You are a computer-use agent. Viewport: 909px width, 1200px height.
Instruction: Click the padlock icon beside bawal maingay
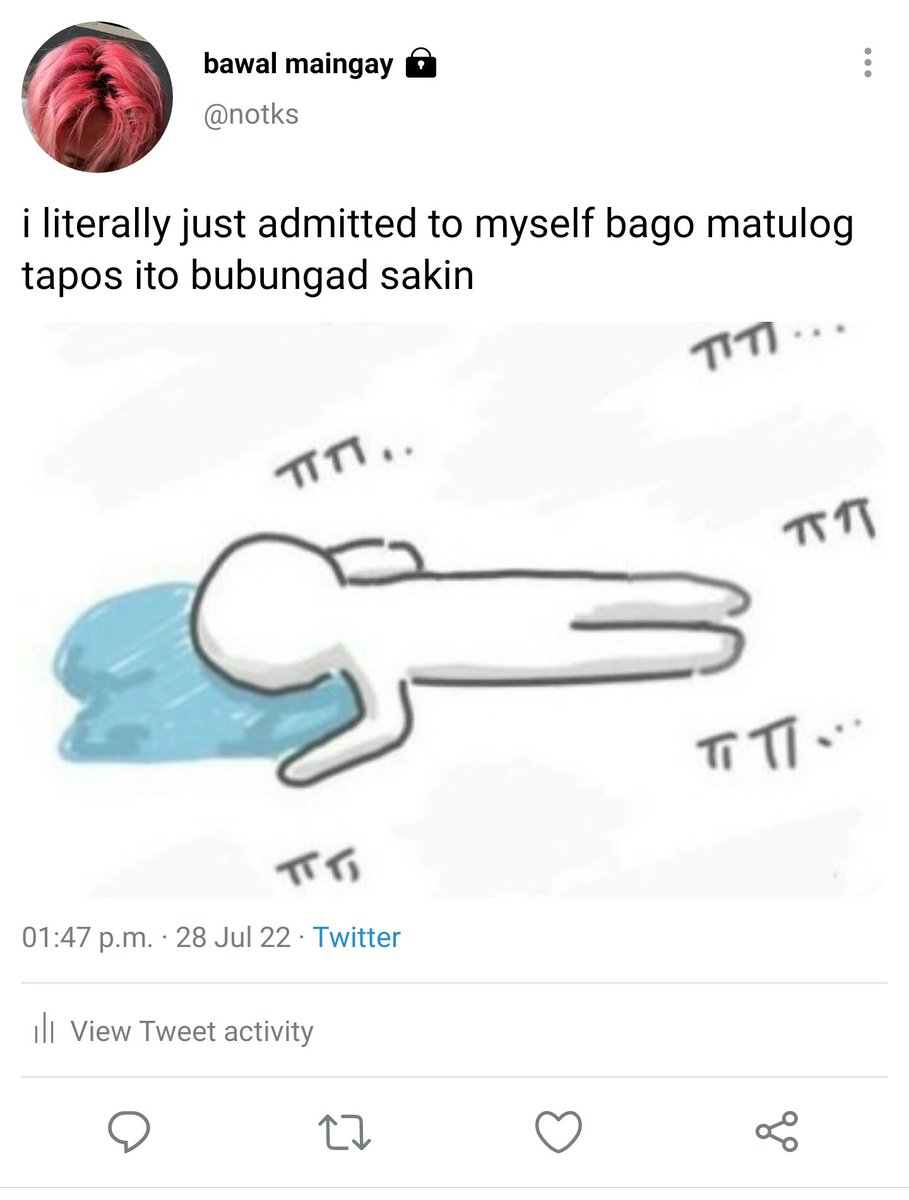coord(421,66)
